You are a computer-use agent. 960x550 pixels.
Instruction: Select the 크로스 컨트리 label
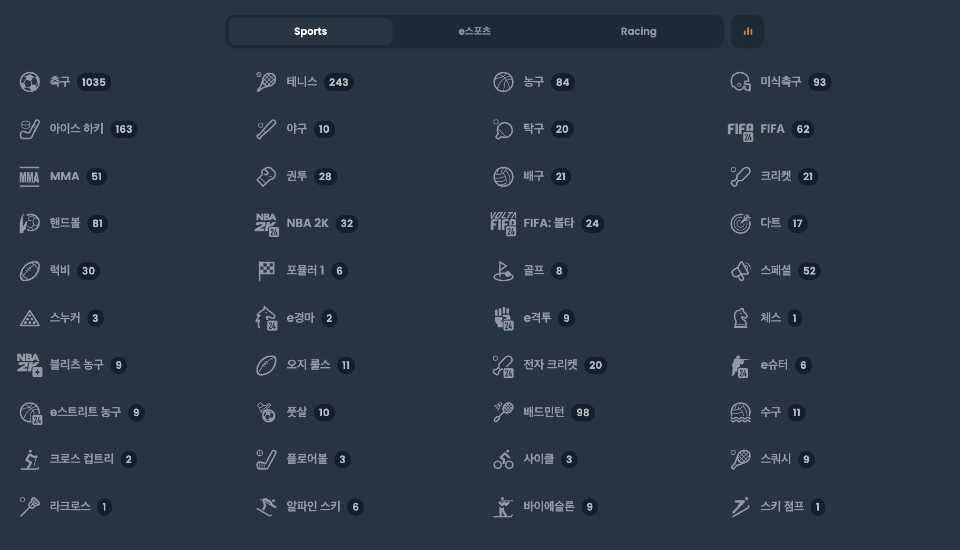pos(81,459)
